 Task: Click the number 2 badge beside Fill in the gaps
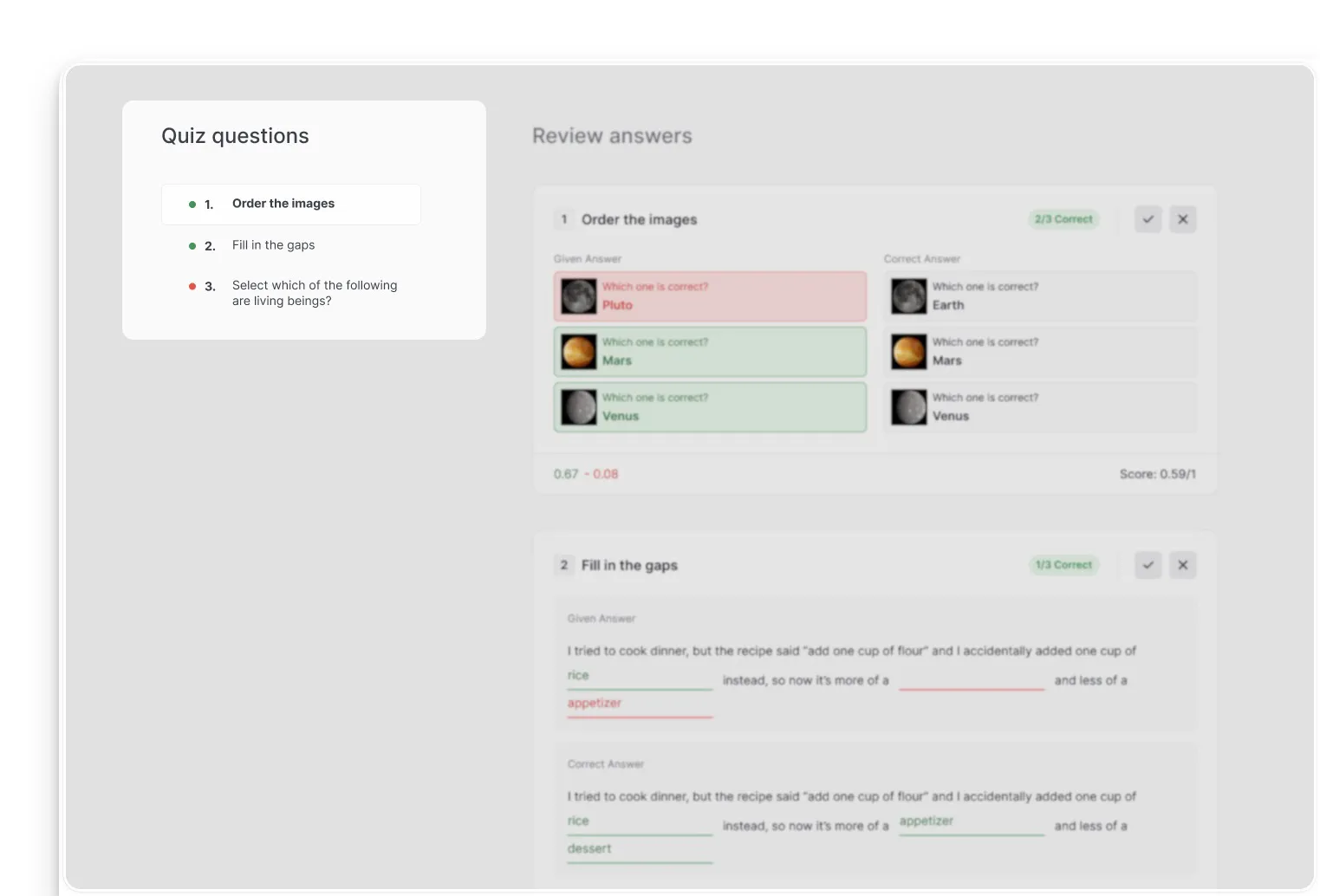564,565
